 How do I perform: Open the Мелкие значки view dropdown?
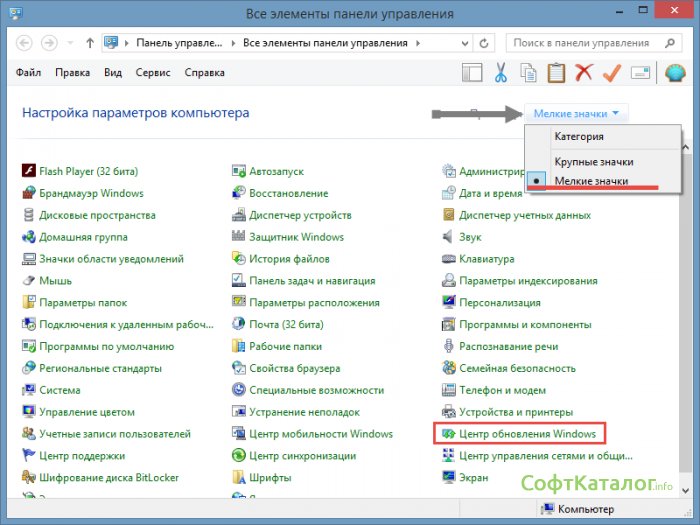pyautogui.click(x=576, y=114)
